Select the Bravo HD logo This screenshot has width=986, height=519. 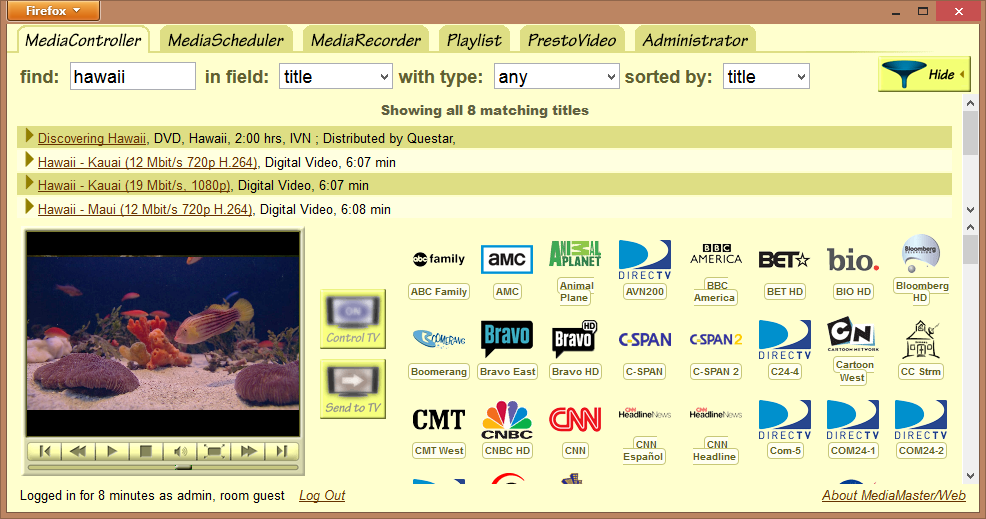click(575, 339)
